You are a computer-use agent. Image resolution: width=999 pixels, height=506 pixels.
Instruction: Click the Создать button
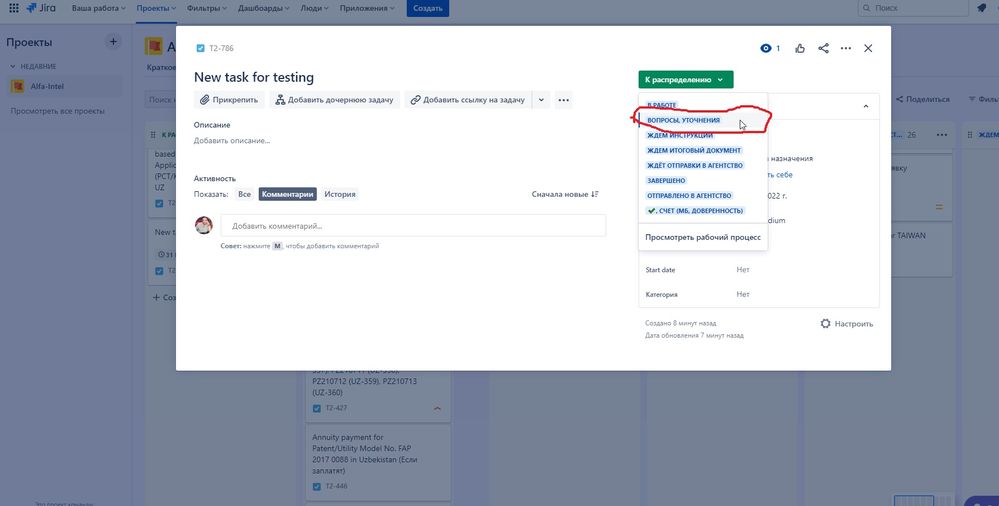coord(428,8)
